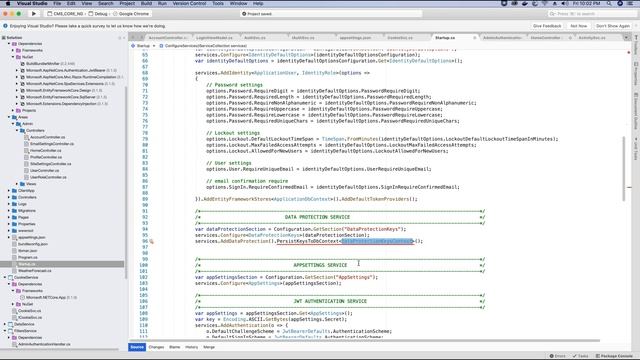Switch to the Source view tab at bottom
This screenshot has height=360, width=640.
137,347
